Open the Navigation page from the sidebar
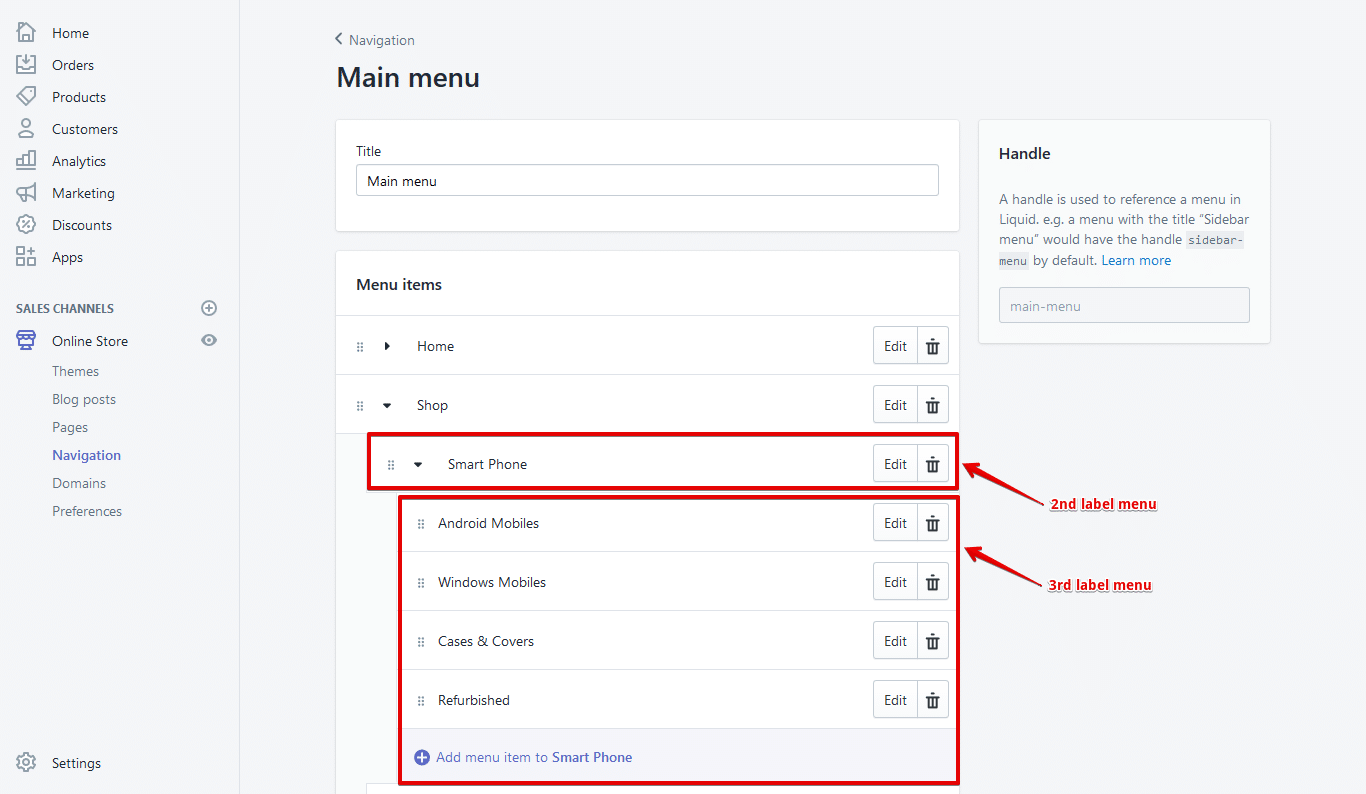Image resolution: width=1366 pixels, height=794 pixels. (x=86, y=454)
